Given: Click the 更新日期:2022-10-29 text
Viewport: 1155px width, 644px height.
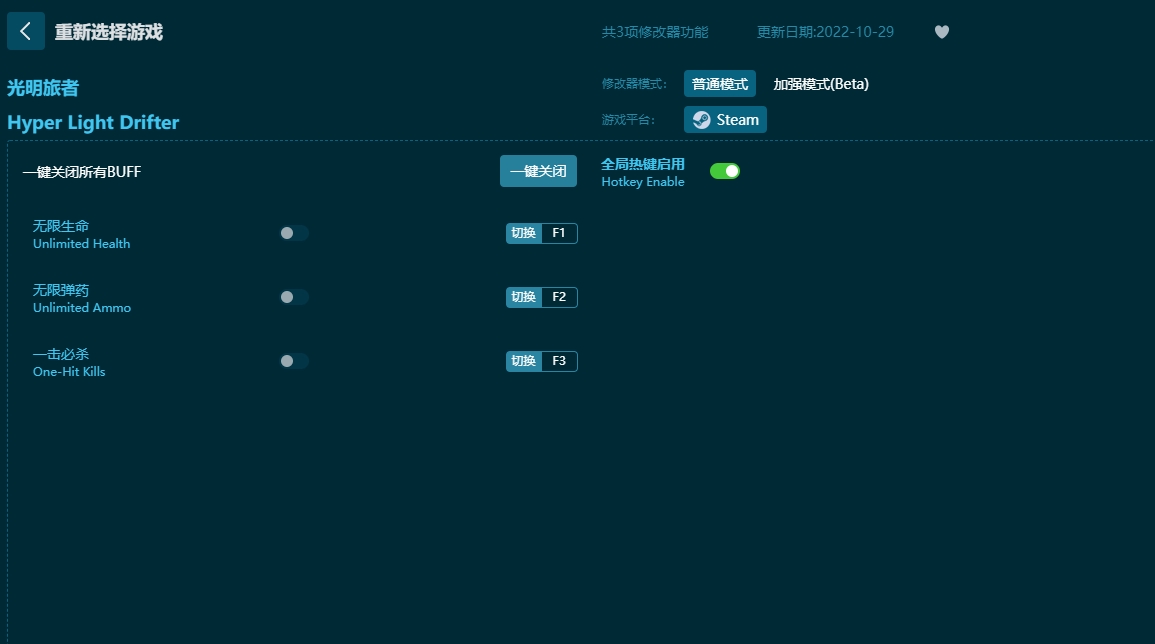Looking at the screenshot, I should [825, 32].
